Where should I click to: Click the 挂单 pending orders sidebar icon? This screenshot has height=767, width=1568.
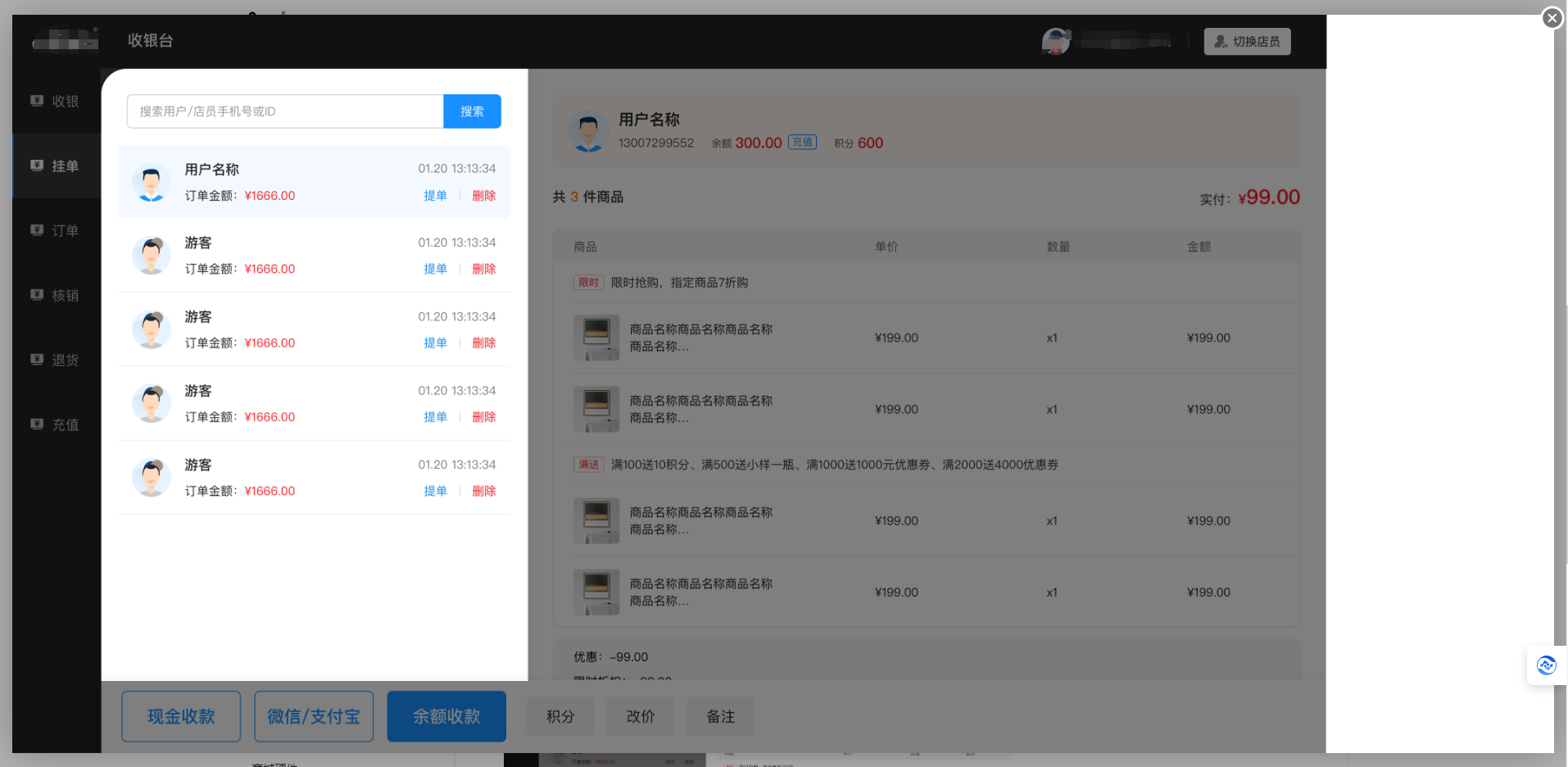pos(37,166)
